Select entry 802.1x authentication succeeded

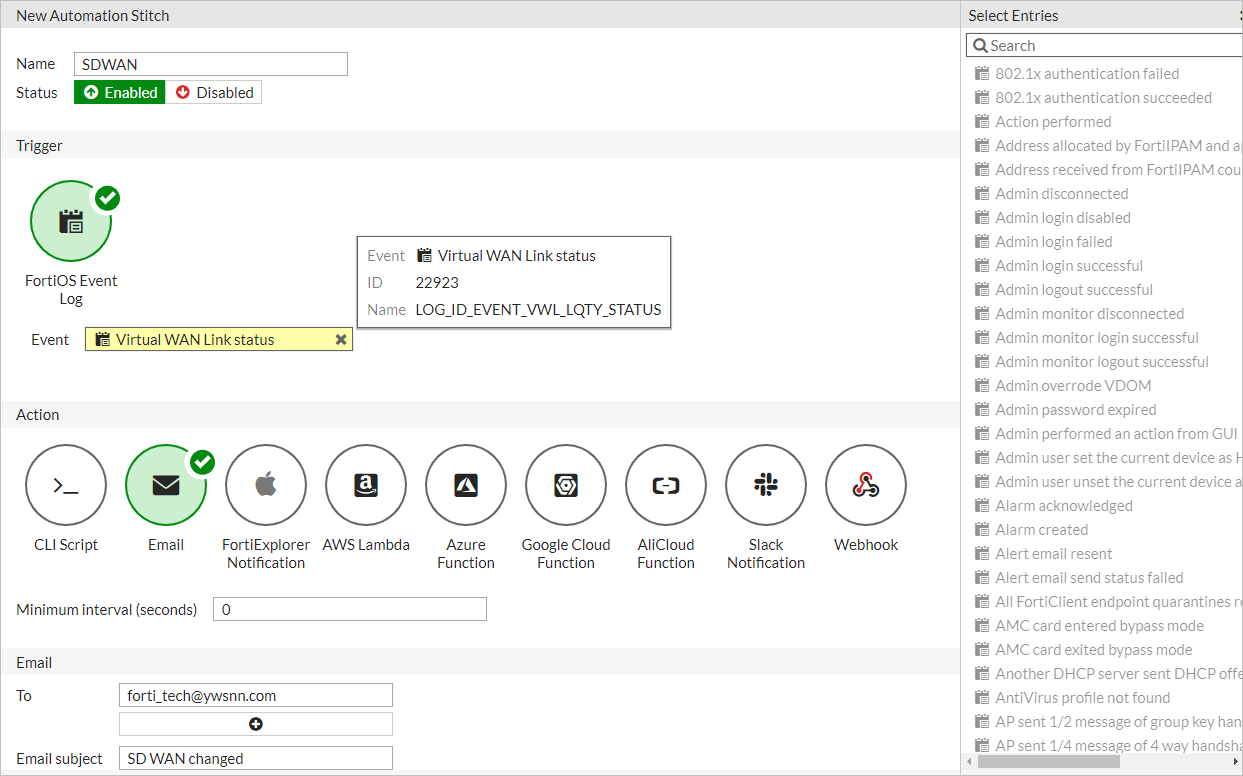click(x=1104, y=98)
